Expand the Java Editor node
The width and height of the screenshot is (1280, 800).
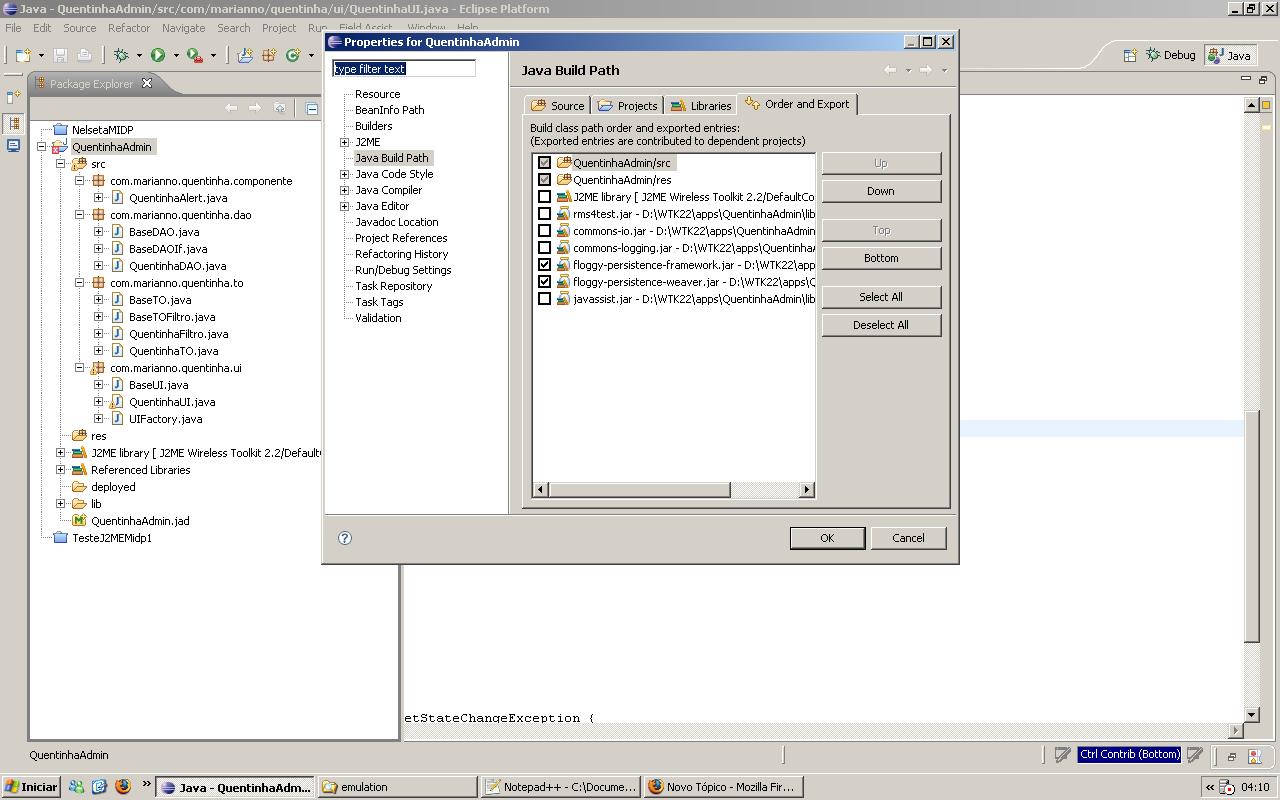click(345, 206)
